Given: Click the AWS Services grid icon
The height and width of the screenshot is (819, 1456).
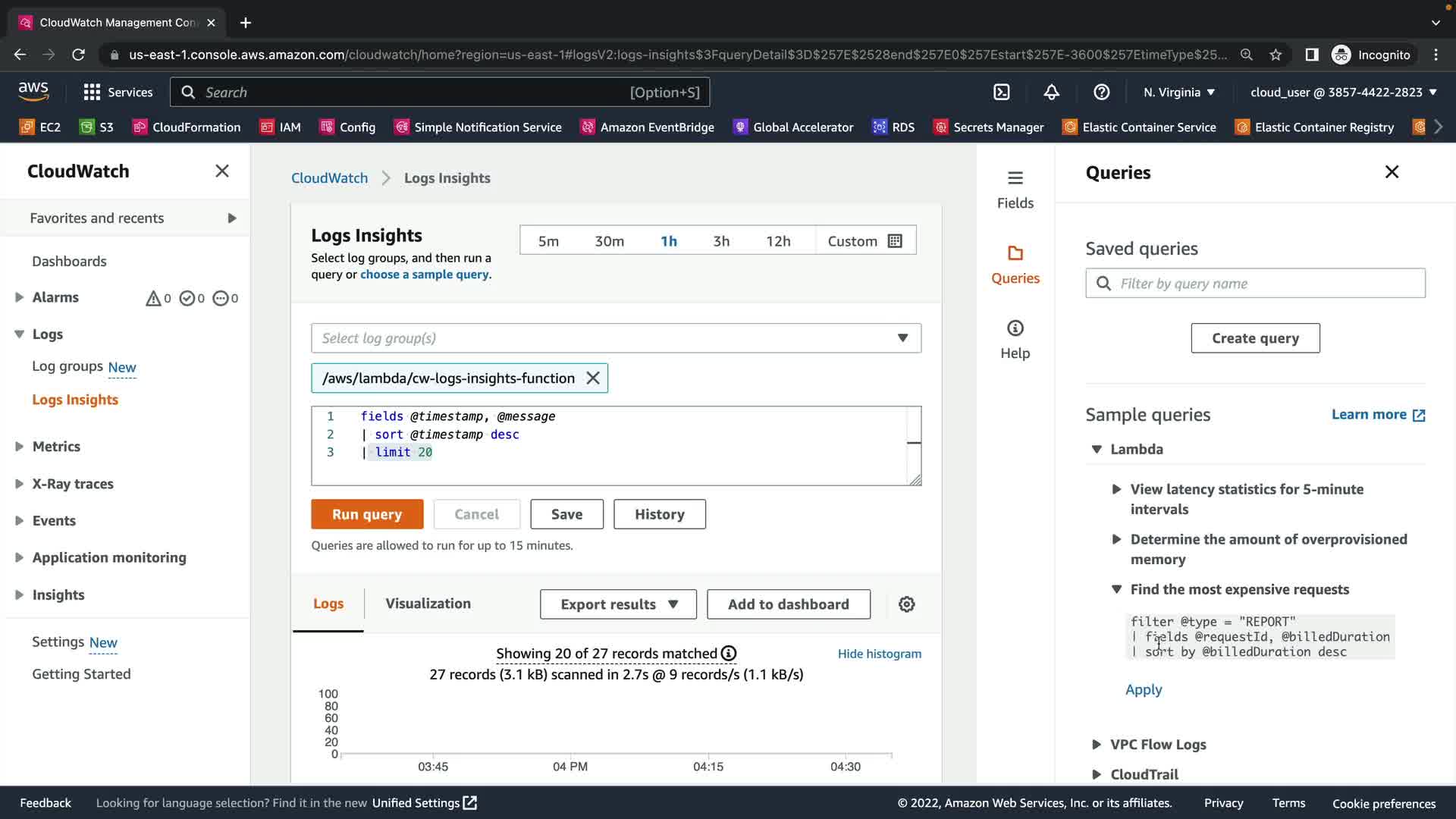Looking at the screenshot, I should tap(93, 93).
